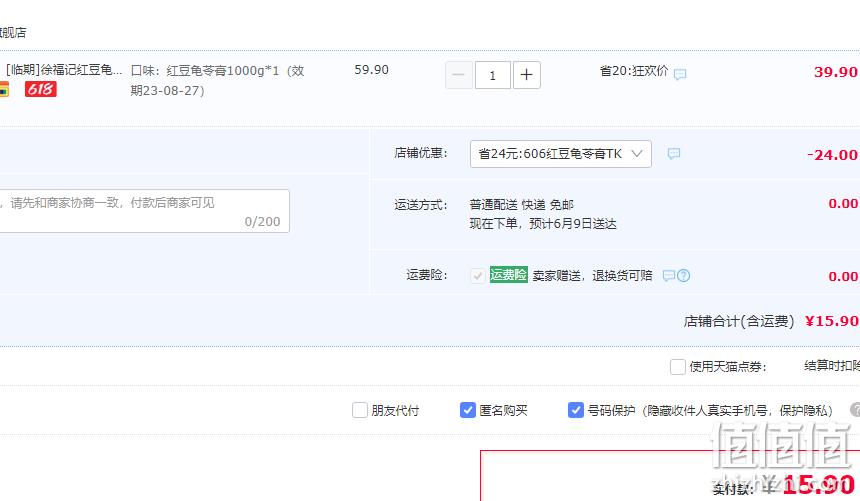Viewport: 860px width, 501px height.
Task: Open the 店铺优惠 discount dropdown
Action: pos(561,154)
